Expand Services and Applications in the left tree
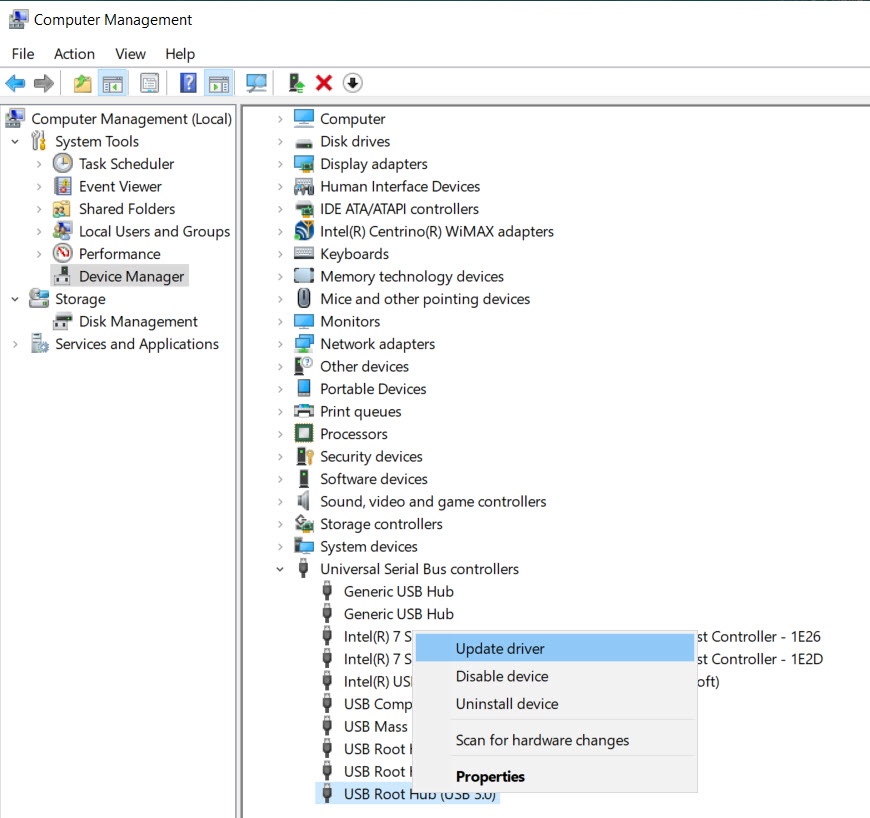 [x=15, y=344]
